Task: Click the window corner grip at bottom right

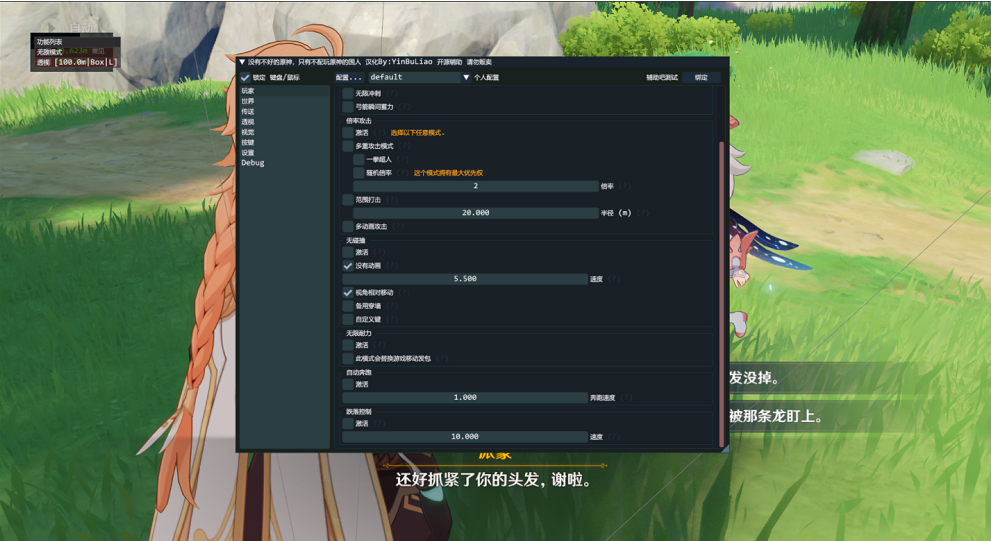Action: click(x=725, y=448)
